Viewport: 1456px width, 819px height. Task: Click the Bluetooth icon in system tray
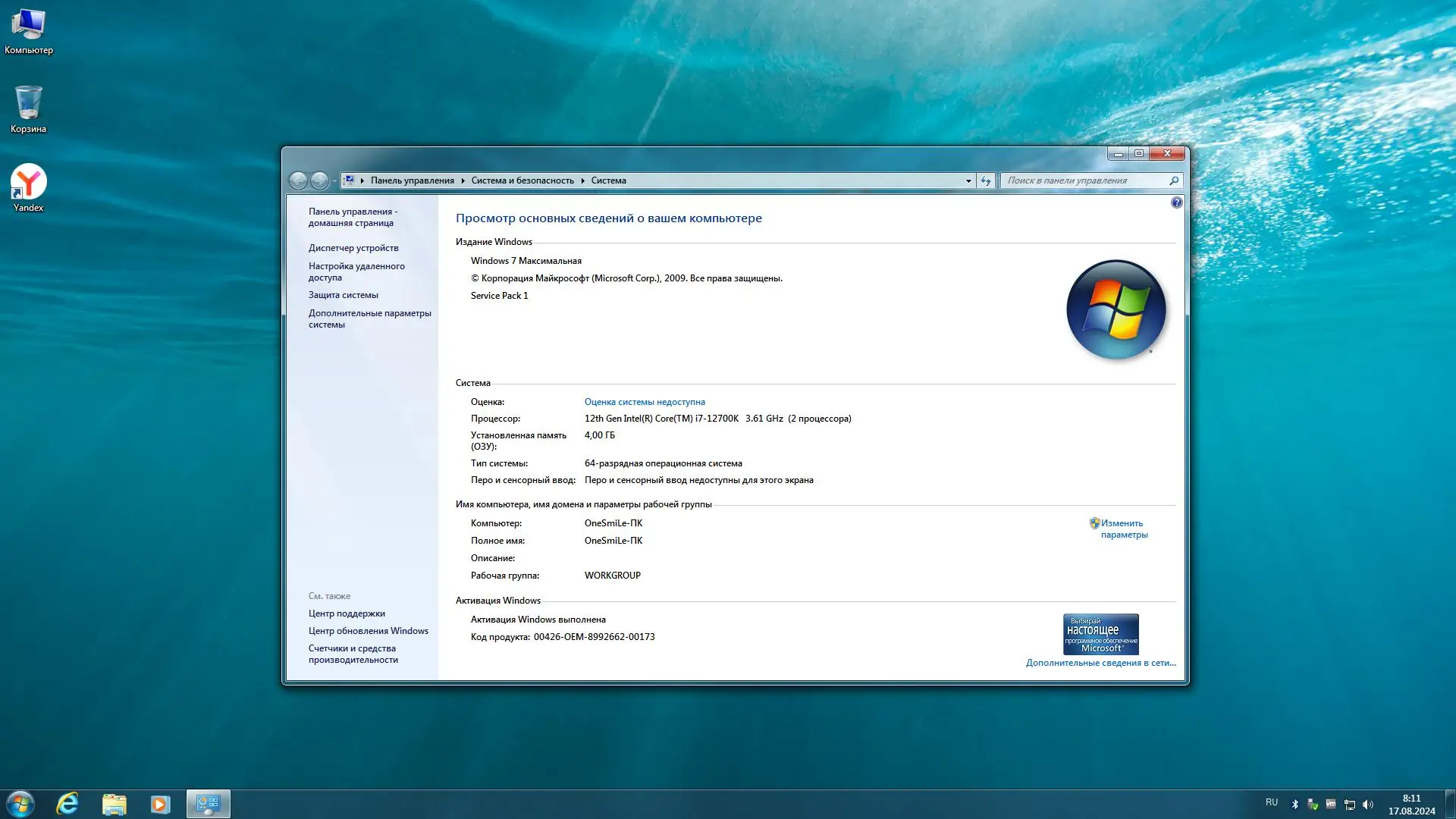1295,805
